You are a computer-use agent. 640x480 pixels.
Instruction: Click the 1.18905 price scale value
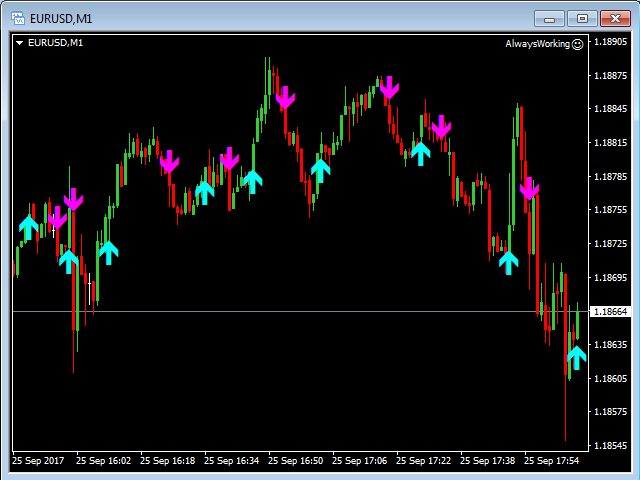coord(610,42)
